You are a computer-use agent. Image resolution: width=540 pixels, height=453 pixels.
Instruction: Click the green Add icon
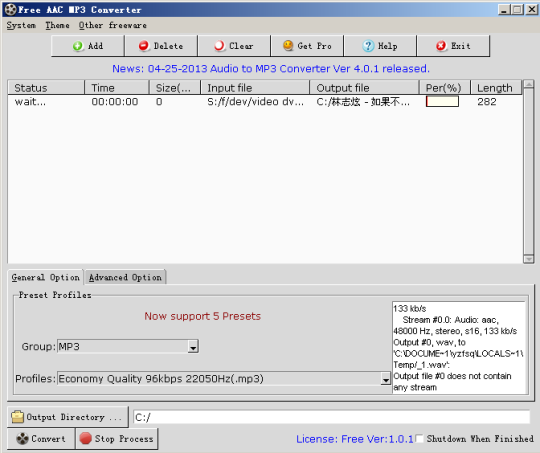pyautogui.click(x=78, y=46)
